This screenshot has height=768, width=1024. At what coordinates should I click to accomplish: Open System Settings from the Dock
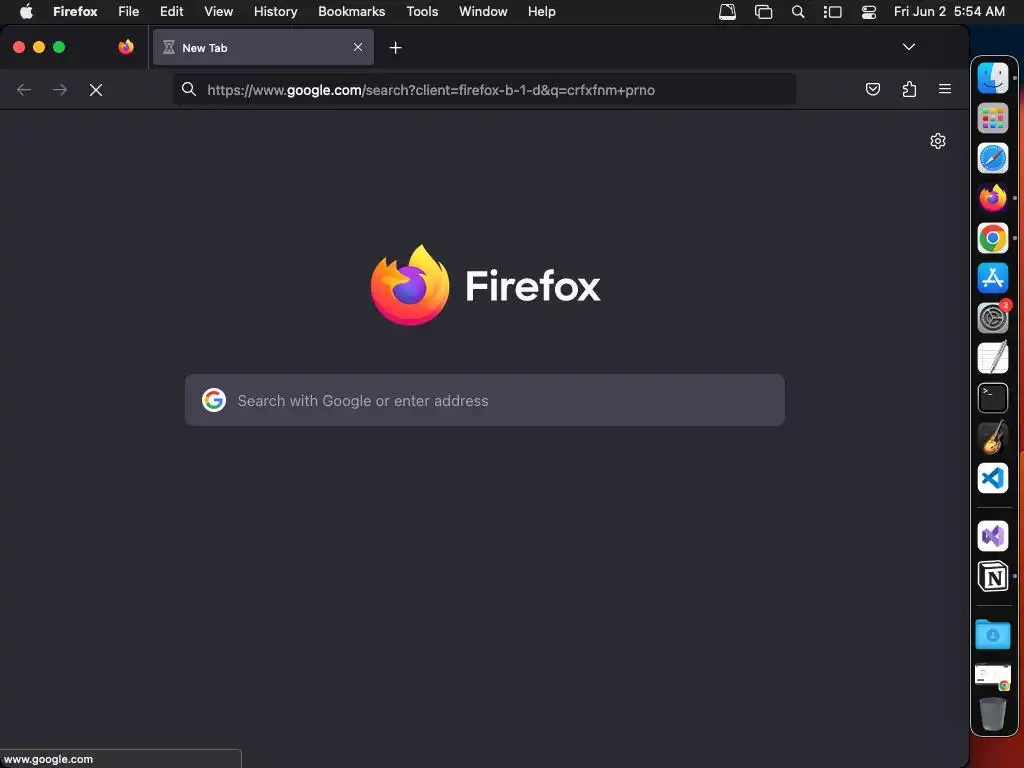coord(993,318)
